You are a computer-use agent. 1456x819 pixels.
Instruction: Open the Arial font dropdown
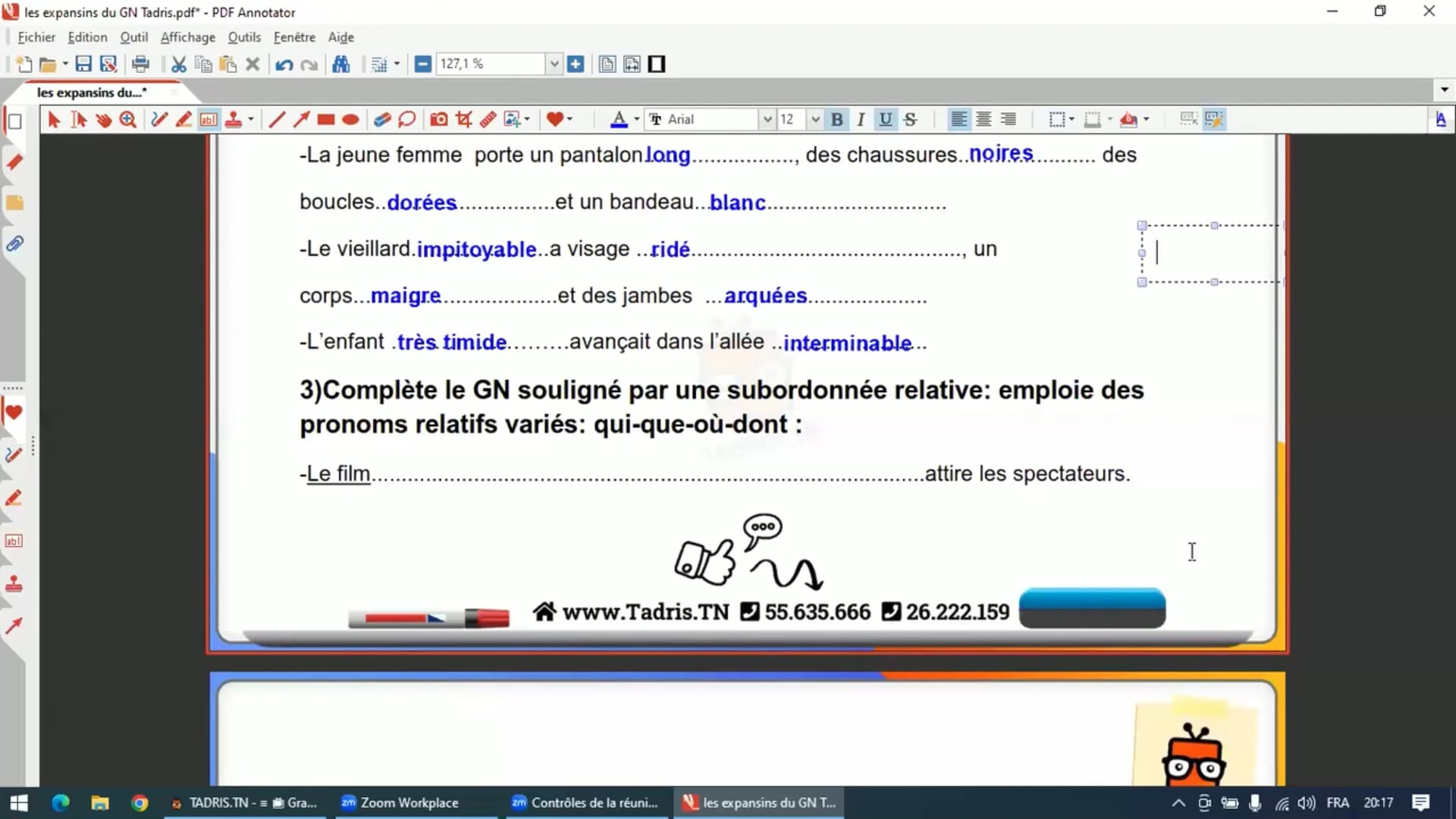767,119
